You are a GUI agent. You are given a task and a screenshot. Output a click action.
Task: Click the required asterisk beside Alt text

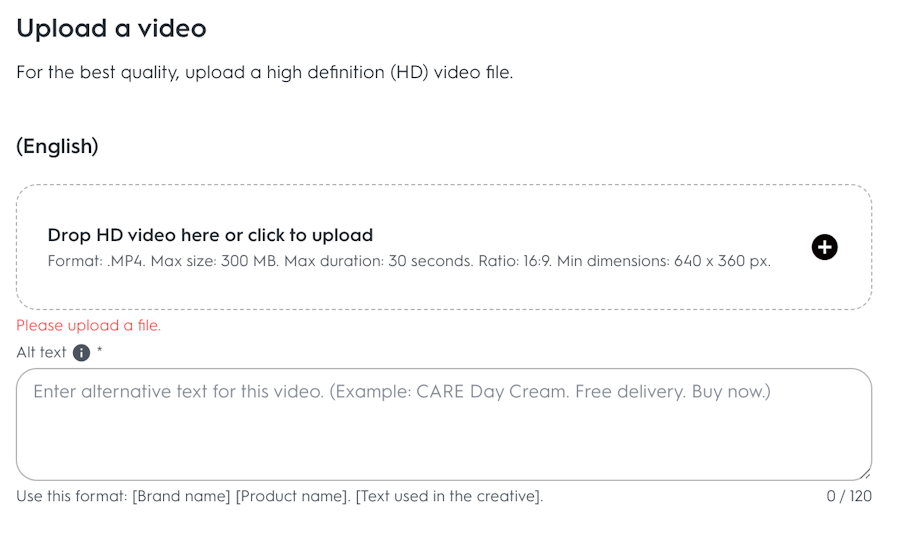[x=100, y=352]
